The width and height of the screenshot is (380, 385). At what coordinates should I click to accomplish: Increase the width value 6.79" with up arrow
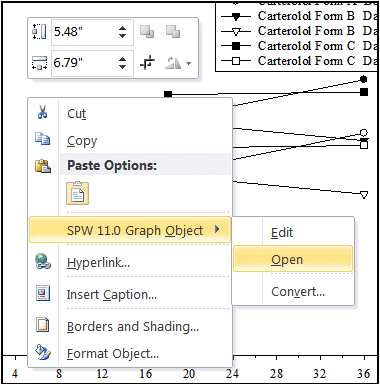(x=122, y=59)
